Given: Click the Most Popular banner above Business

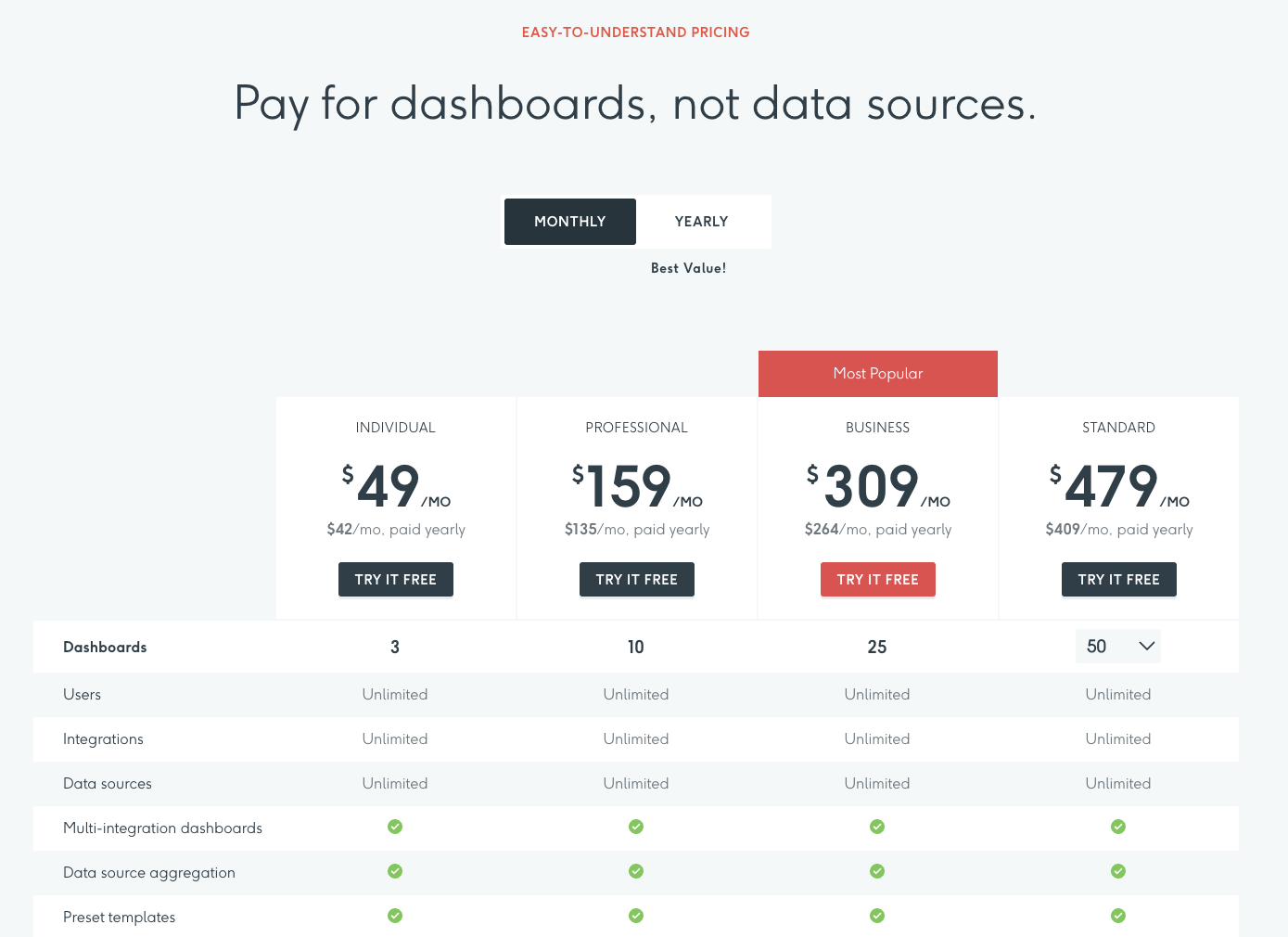Looking at the screenshot, I should [x=877, y=373].
